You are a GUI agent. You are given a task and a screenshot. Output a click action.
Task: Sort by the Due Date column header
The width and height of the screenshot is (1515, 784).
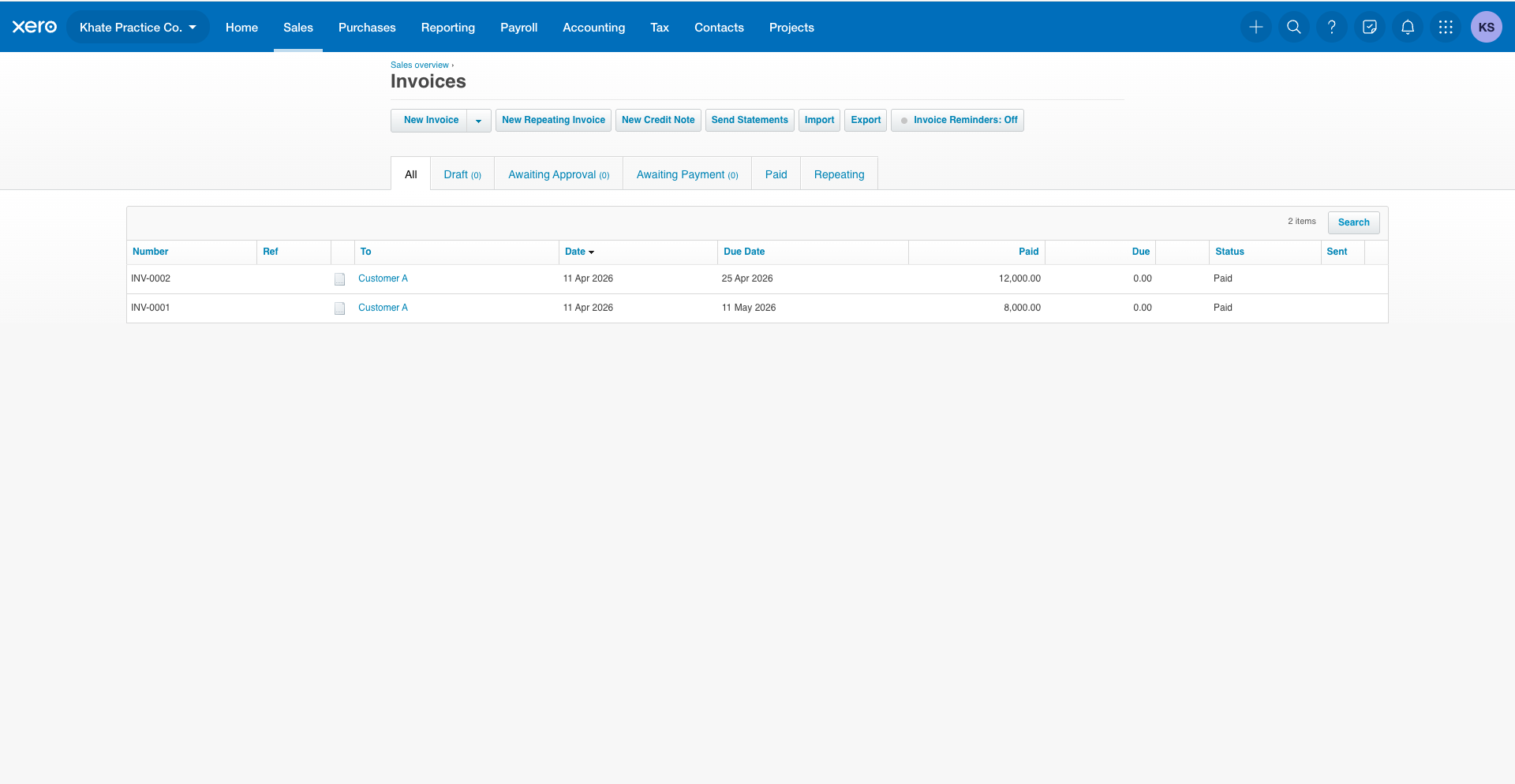[x=744, y=252]
